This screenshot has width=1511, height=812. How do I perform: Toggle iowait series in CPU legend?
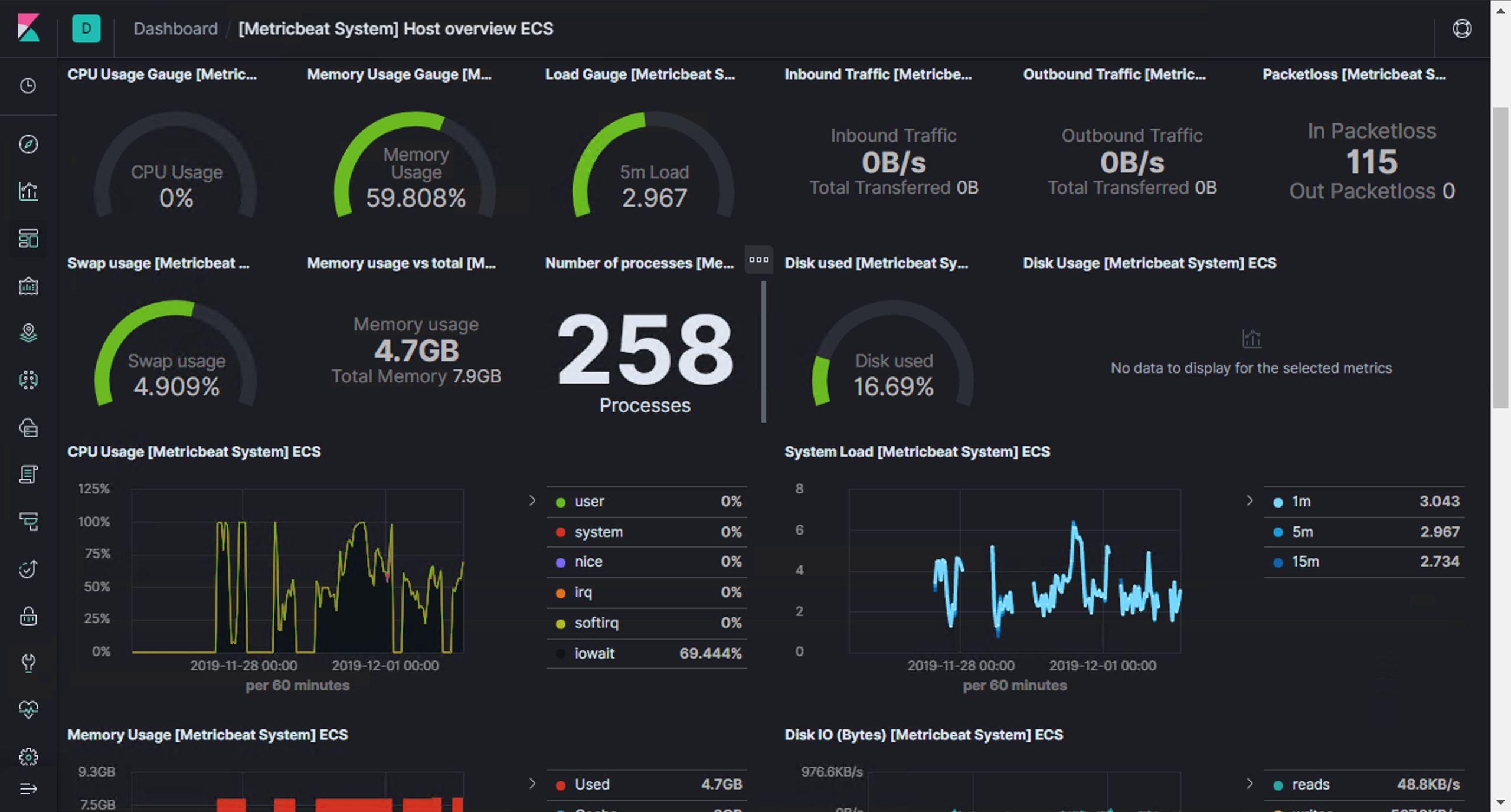click(x=647, y=654)
